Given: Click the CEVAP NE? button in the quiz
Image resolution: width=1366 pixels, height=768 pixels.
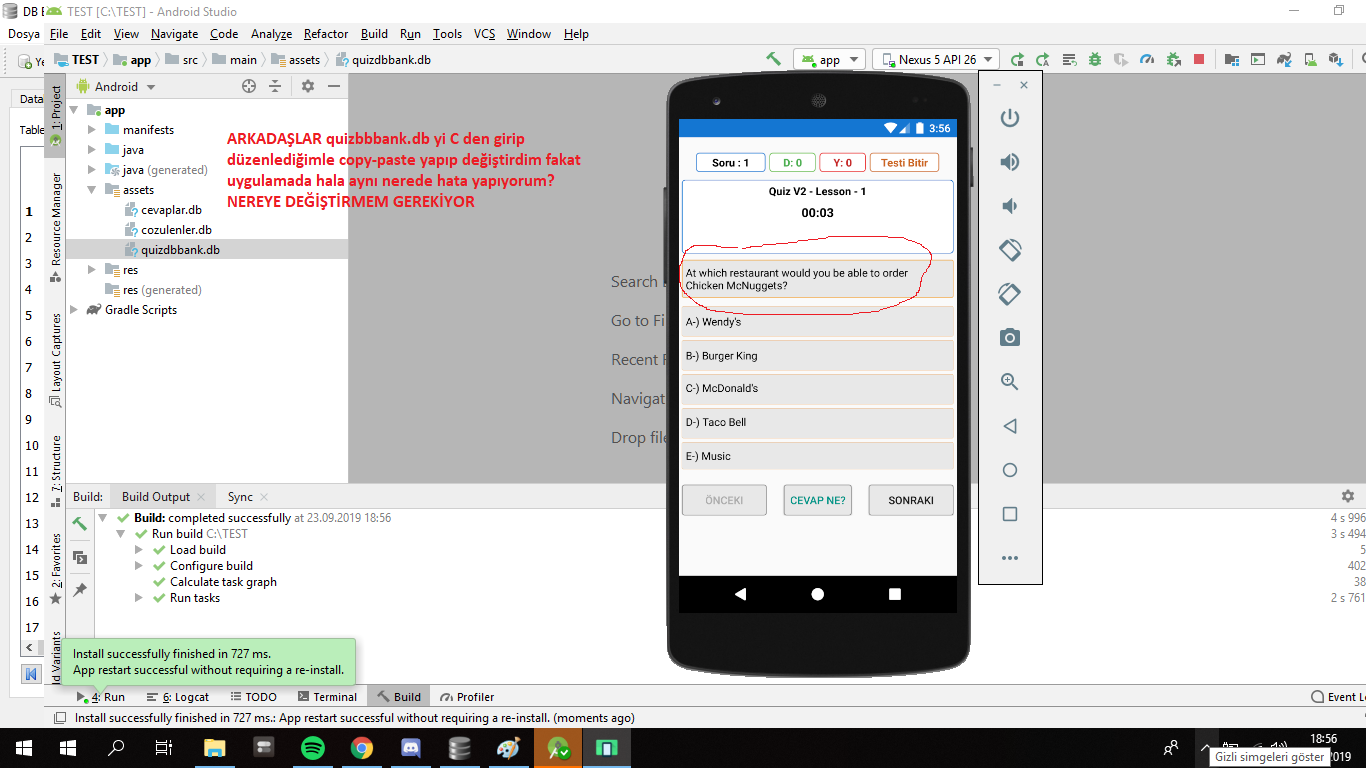Looking at the screenshot, I should coord(817,500).
